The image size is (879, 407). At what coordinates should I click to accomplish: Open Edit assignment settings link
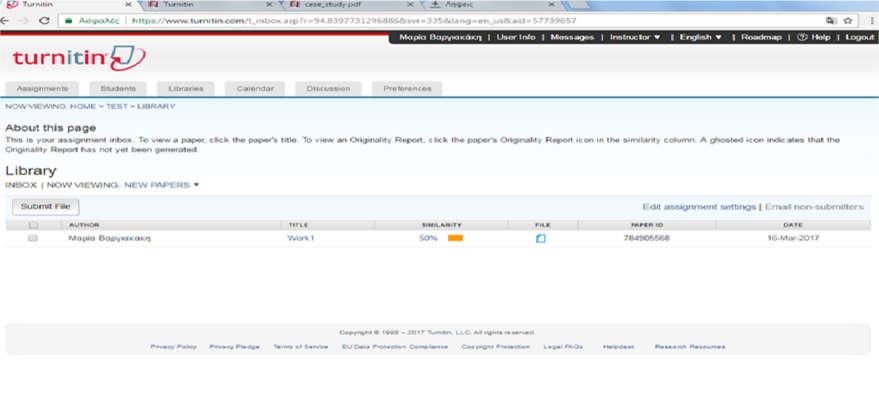(699, 207)
